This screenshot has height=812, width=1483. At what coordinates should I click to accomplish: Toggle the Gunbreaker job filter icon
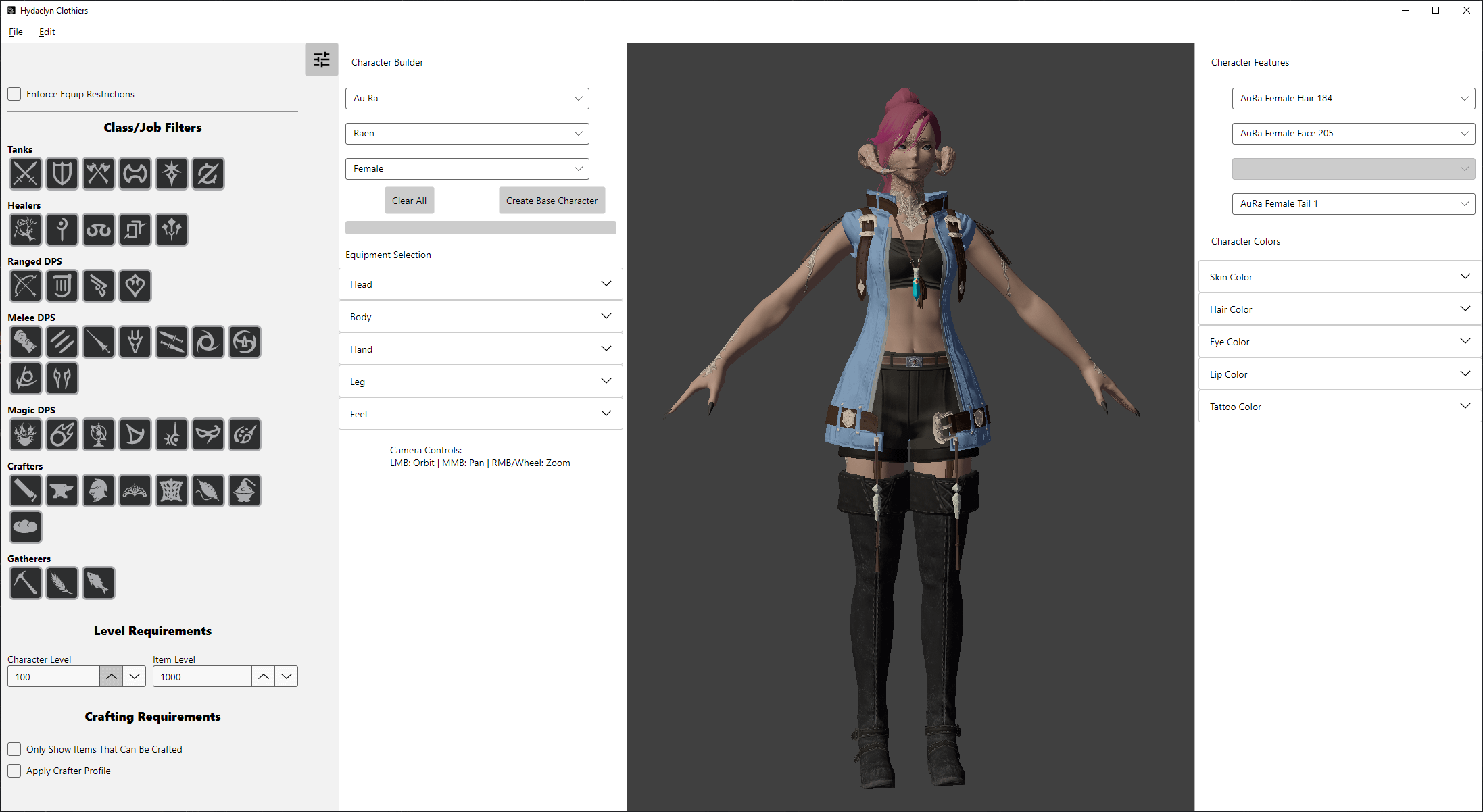208,174
